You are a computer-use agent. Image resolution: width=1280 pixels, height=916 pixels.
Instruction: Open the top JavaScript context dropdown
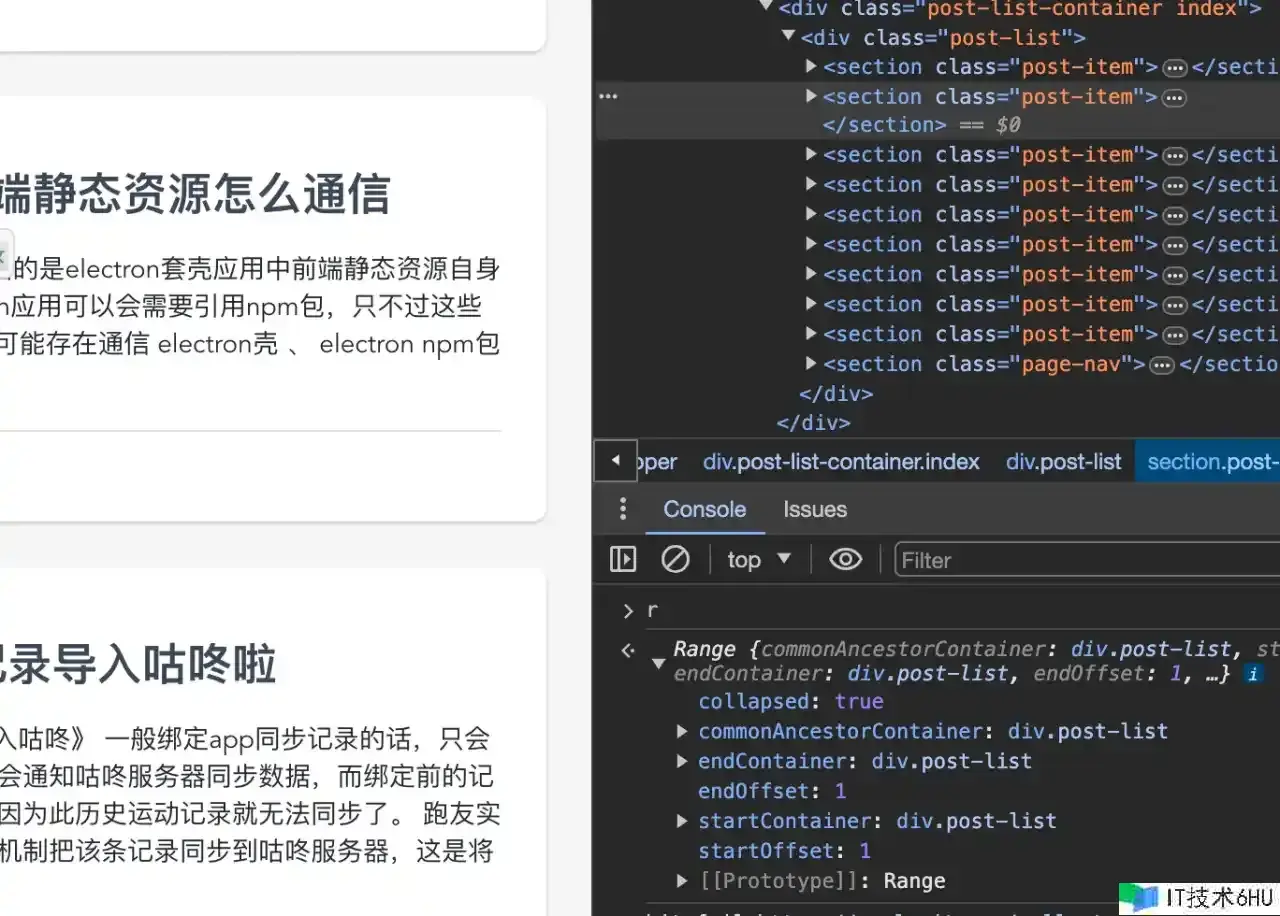tap(759, 560)
